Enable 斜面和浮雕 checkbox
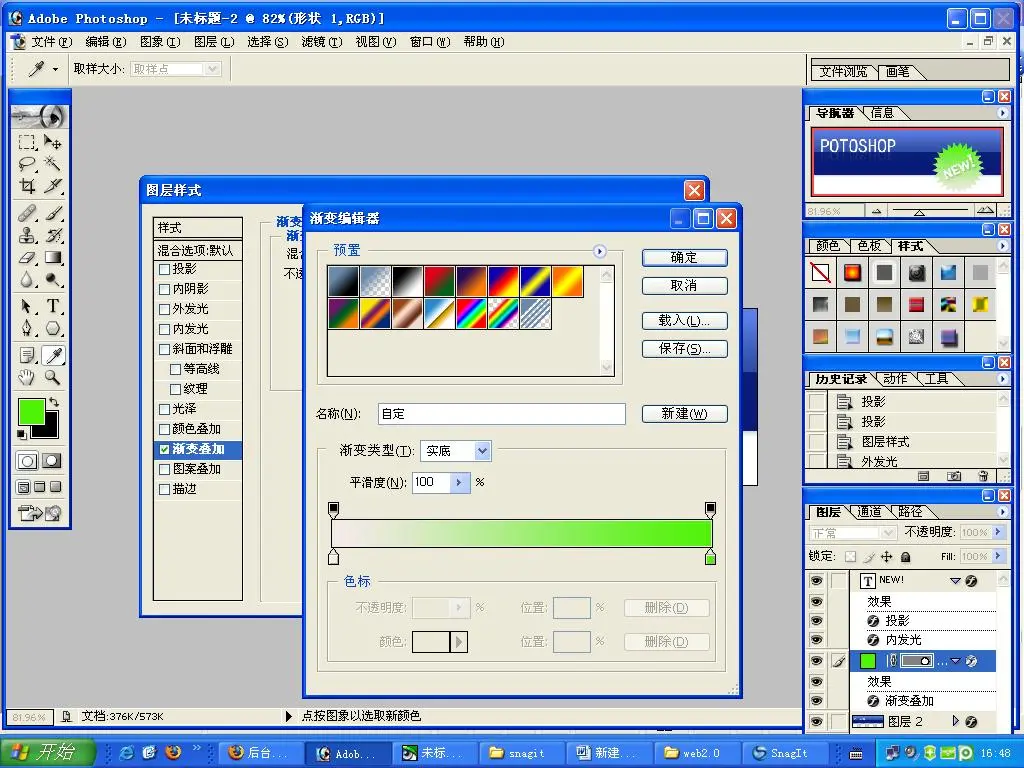The image size is (1024, 768). (165, 349)
